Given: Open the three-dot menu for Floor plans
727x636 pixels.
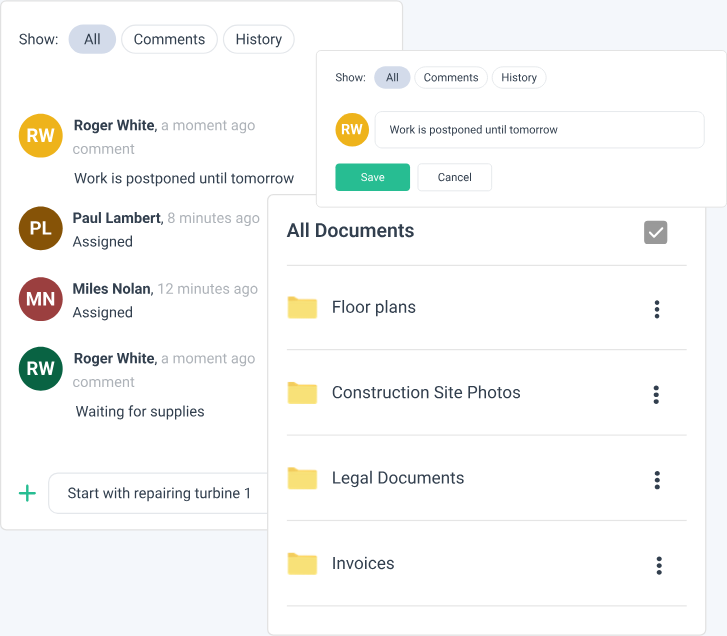Looking at the screenshot, I should pyautogui.click(x=657, y=309).
